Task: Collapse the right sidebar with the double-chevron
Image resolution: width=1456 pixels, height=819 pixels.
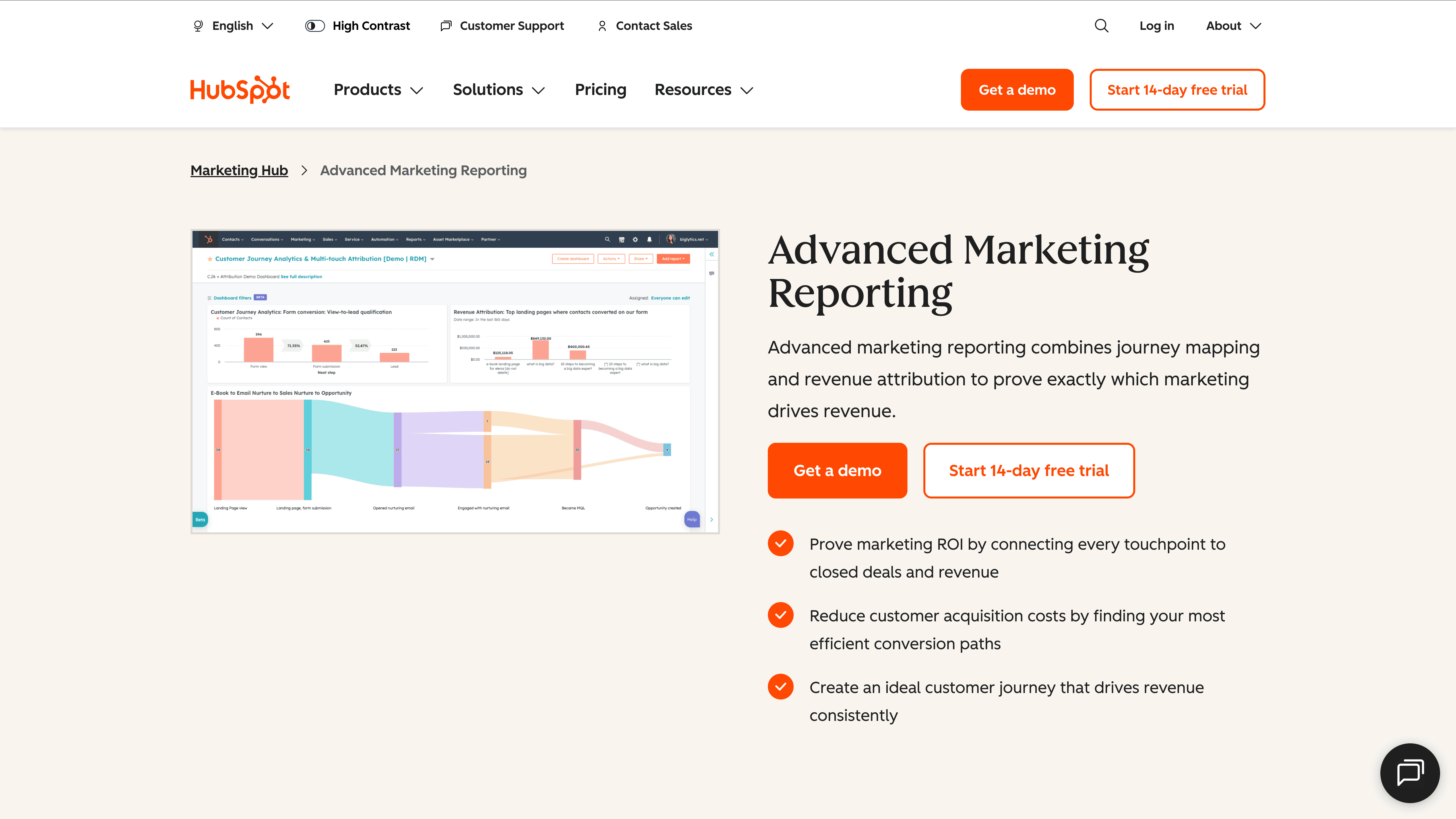Action: (711, 254)
